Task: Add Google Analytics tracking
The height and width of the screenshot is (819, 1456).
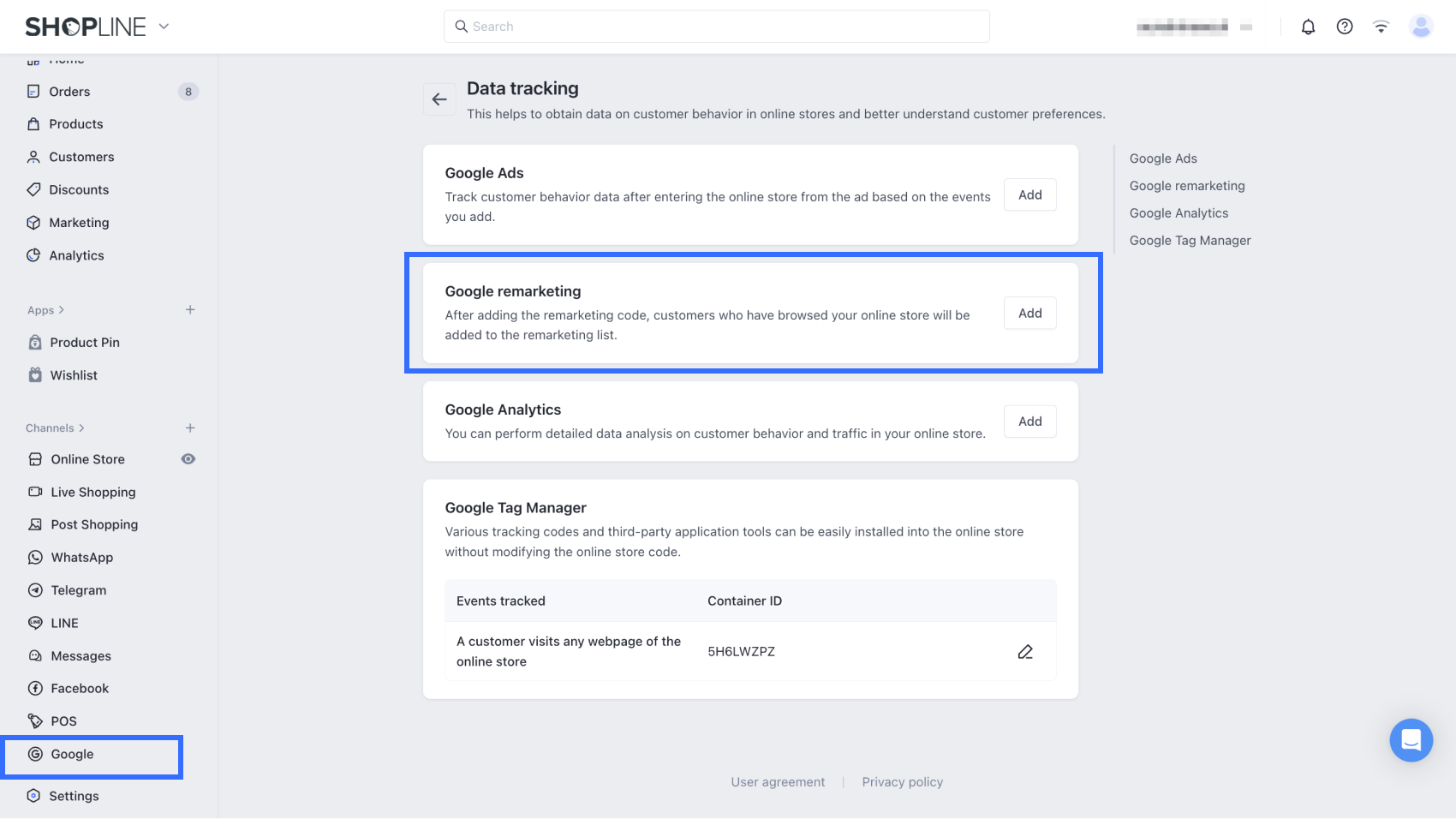Action: (1029, 421)
